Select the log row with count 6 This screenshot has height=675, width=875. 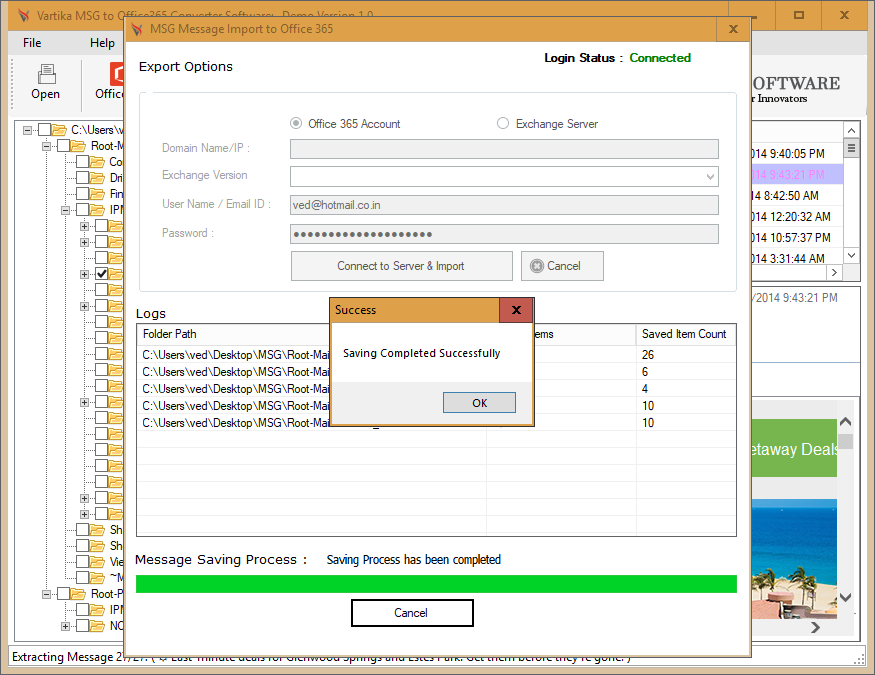click(x=436, y=372)
